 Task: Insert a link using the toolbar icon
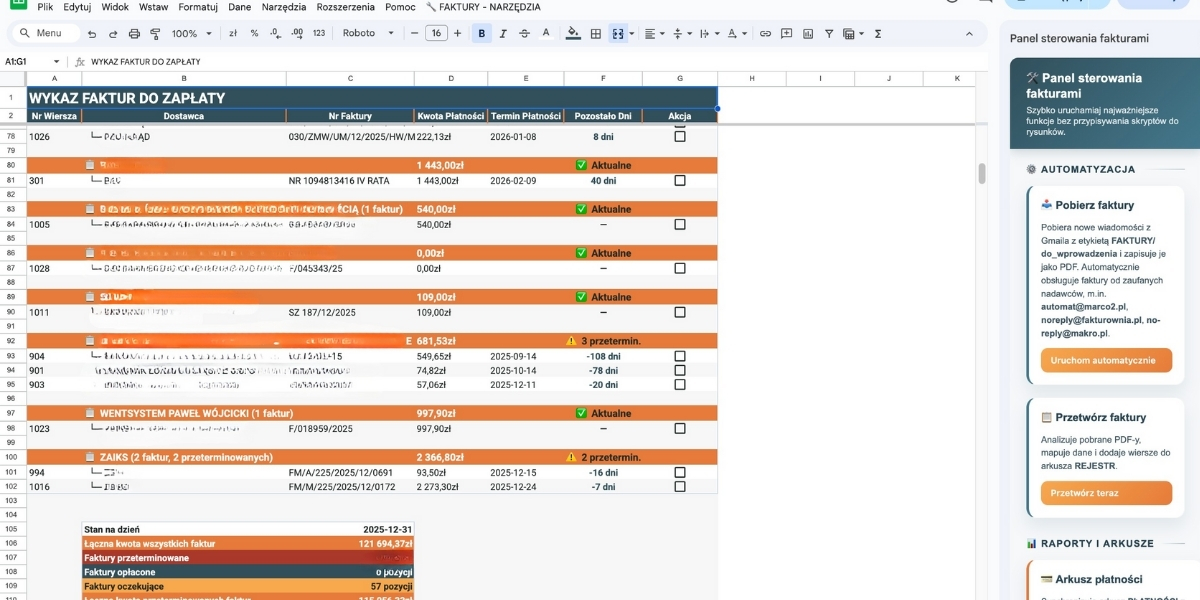[766, 33]
